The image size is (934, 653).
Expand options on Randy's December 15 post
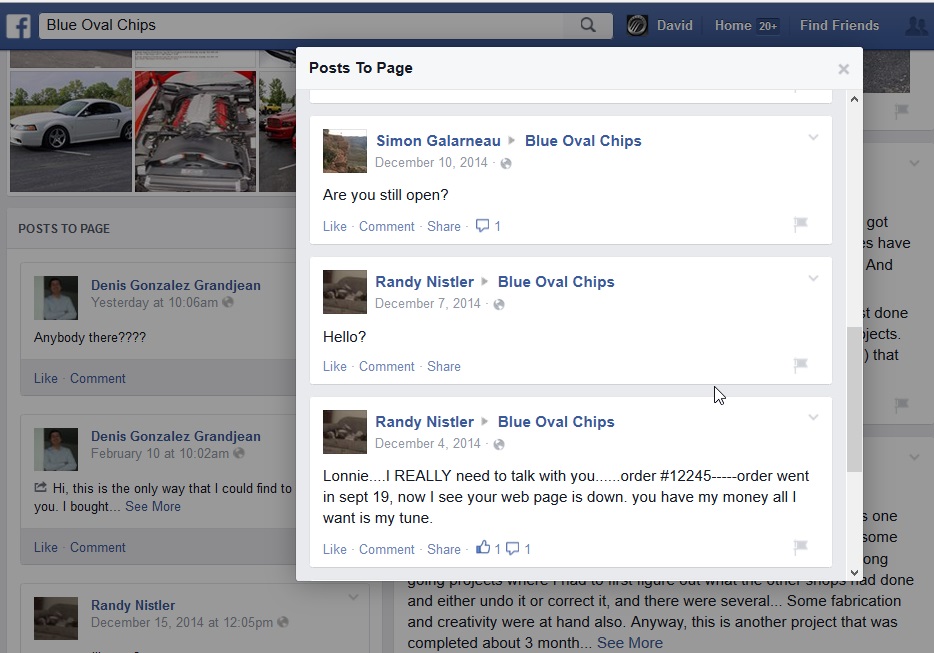tap(353, 597)
